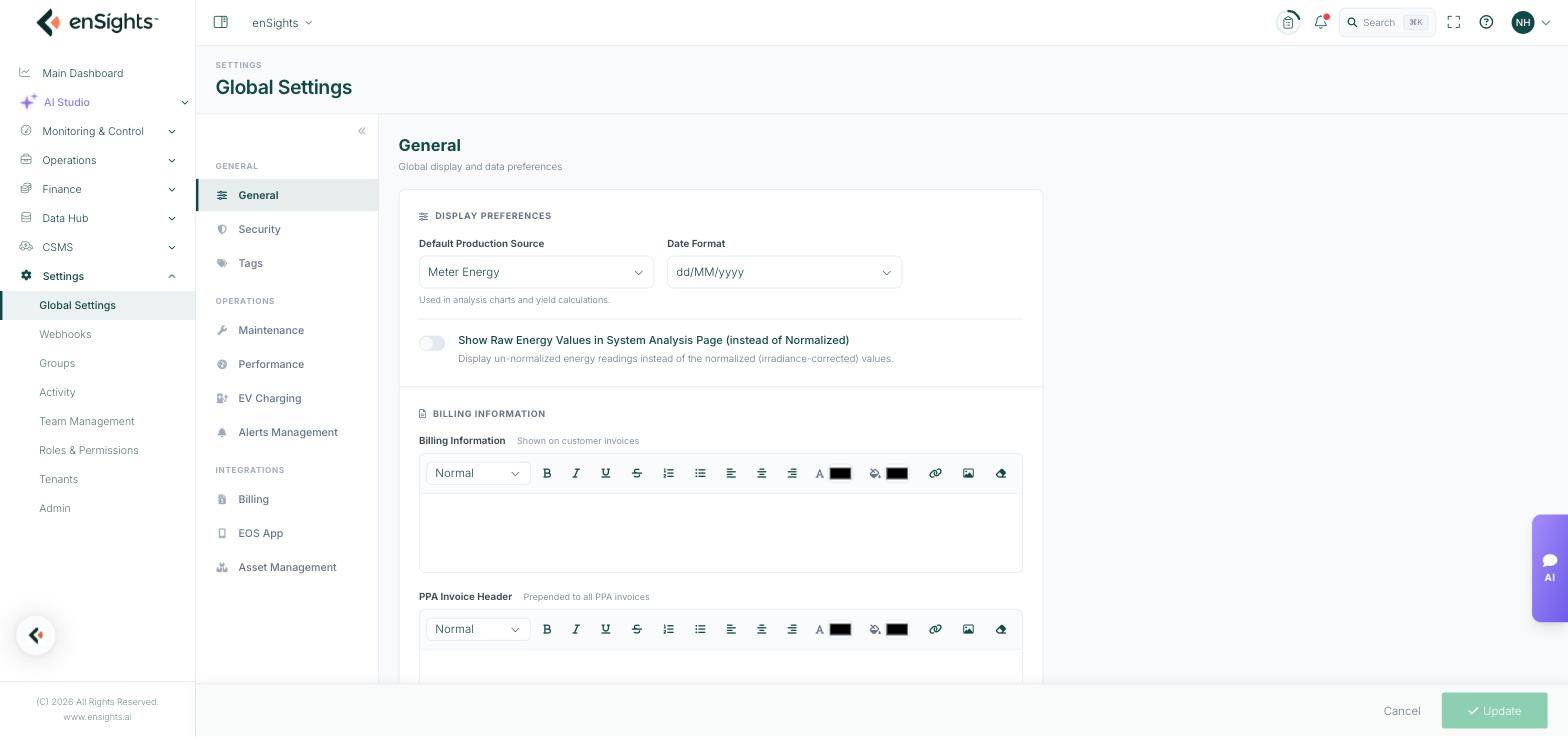The height and width of the screenshot is (737, 1568).
Task: Clear formatting in Billing Information editor
Action: pos(1001,473)
